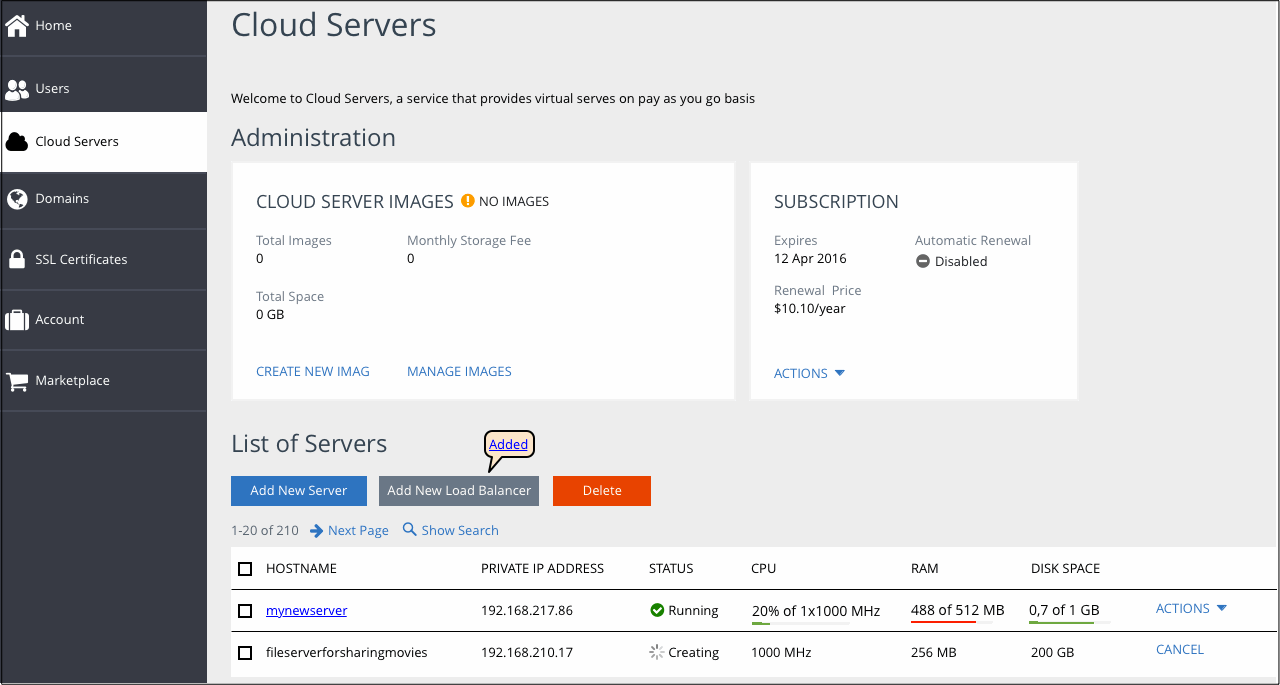Click the 200 GB disk space value
The image size is (1280, 685).
[1052, 652]
